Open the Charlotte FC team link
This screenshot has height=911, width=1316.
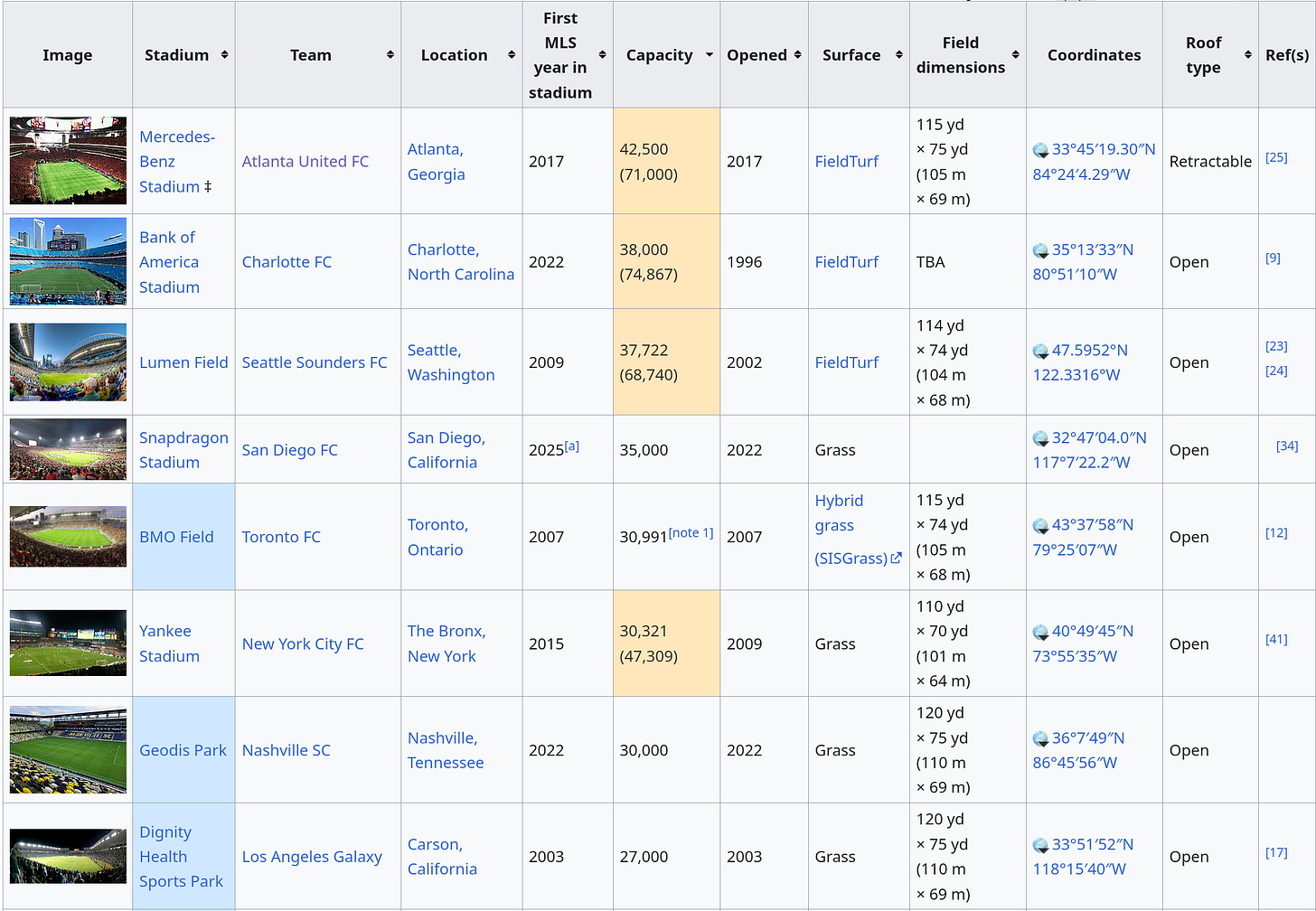click(287, 261)
